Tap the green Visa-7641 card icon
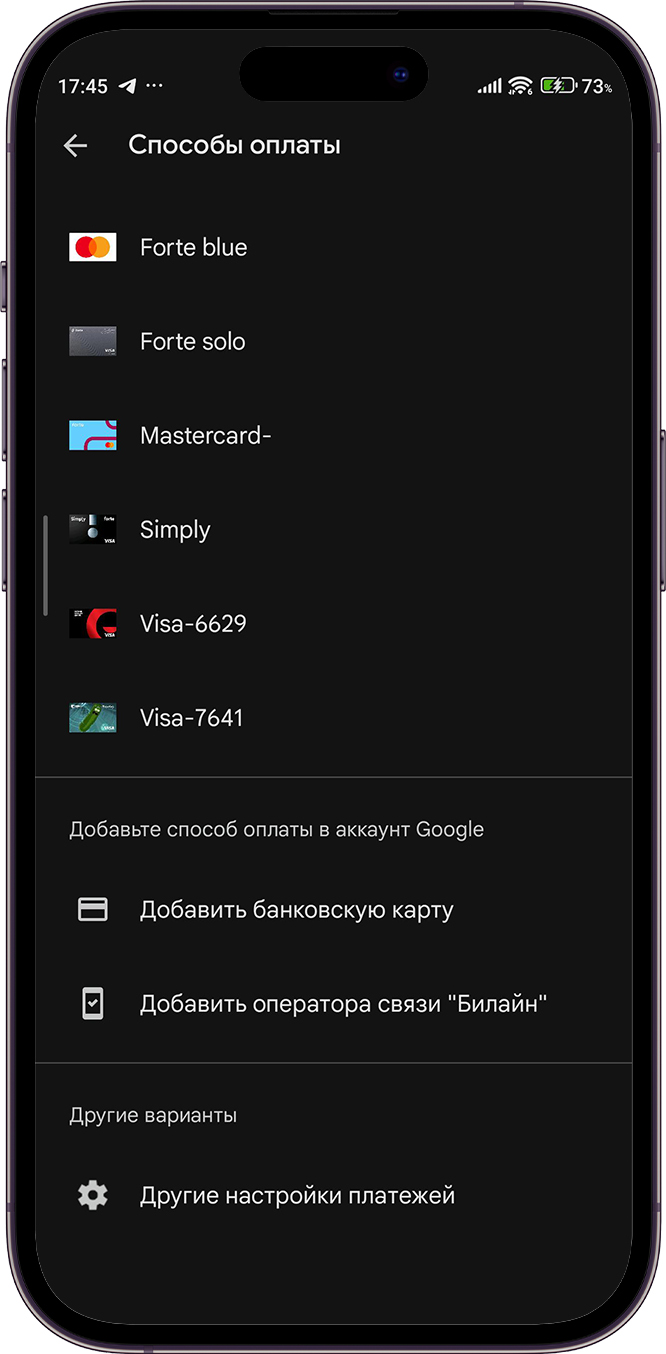The height and width of the screenshot is (1354, 666). click(x=93, y=717)
